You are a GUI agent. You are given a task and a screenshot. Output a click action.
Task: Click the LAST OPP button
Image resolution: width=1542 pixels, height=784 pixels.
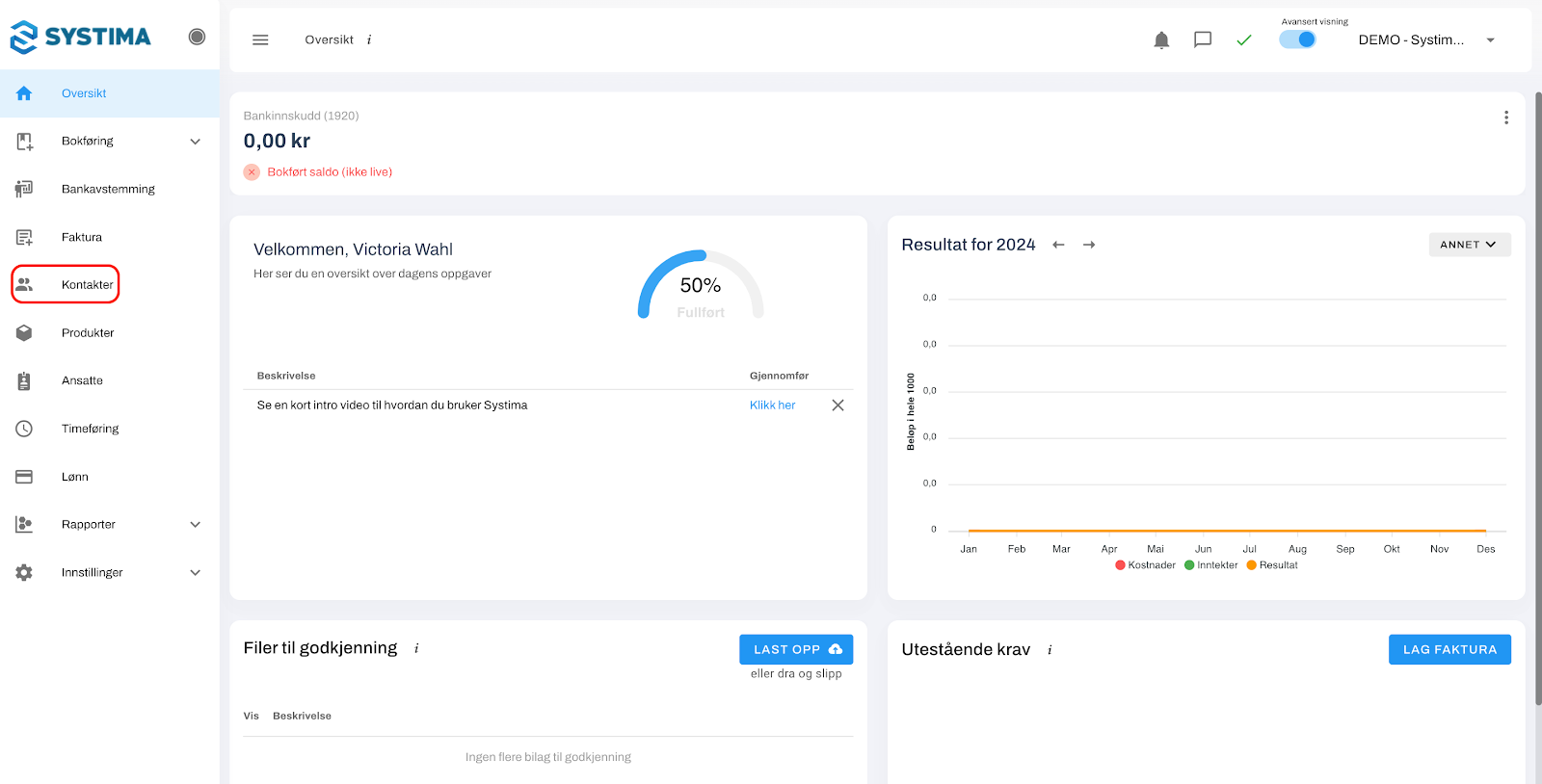pyautogui.click(x=796, y=649)
